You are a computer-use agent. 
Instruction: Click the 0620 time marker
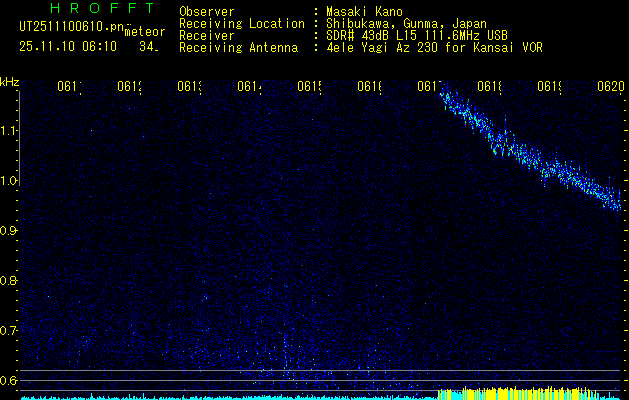coord(611,86)
